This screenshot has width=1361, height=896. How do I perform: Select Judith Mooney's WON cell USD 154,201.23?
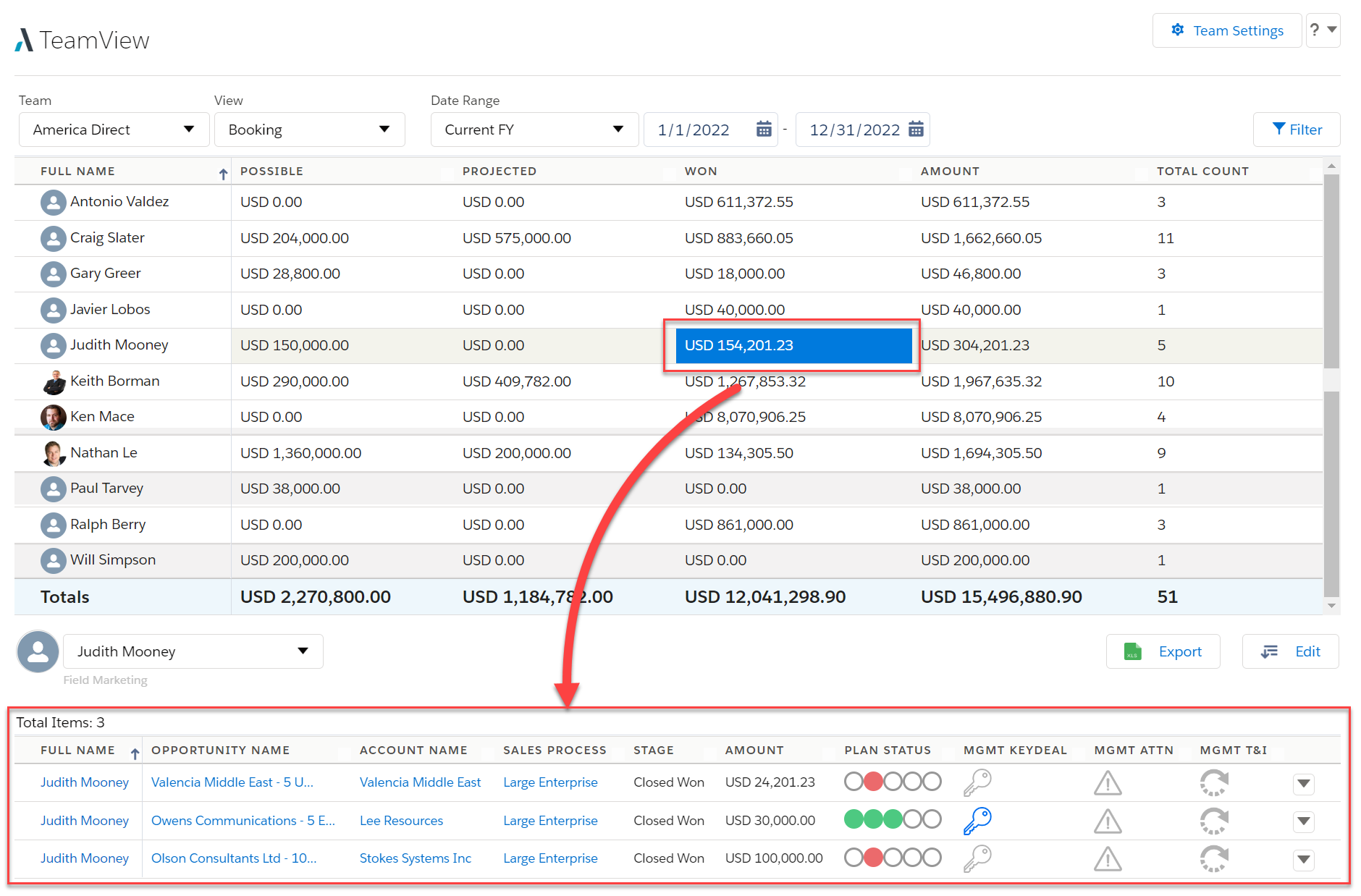coord(793,345)
